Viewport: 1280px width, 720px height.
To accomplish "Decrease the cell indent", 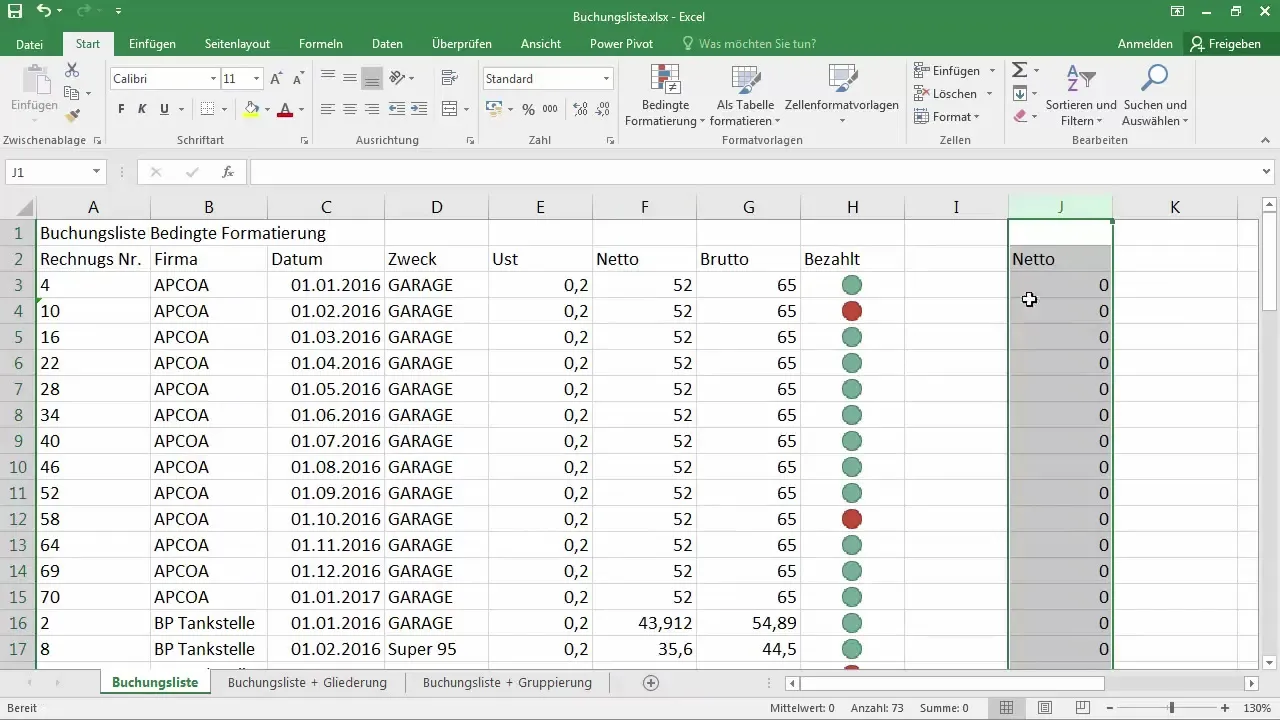I will pos(397,109).
